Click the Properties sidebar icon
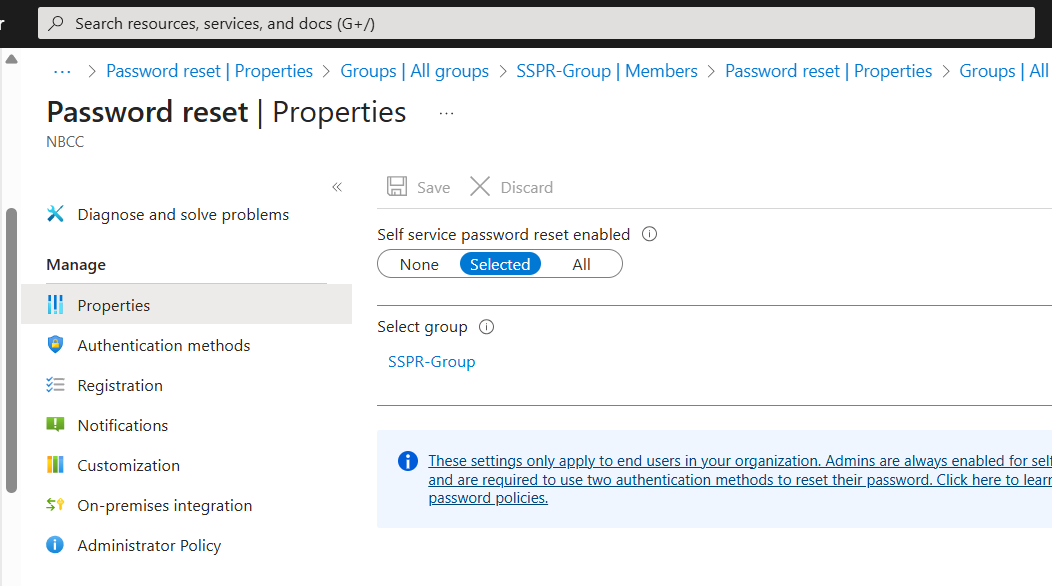The height and width of the screenshot is (586, 1052). [56, 305]
